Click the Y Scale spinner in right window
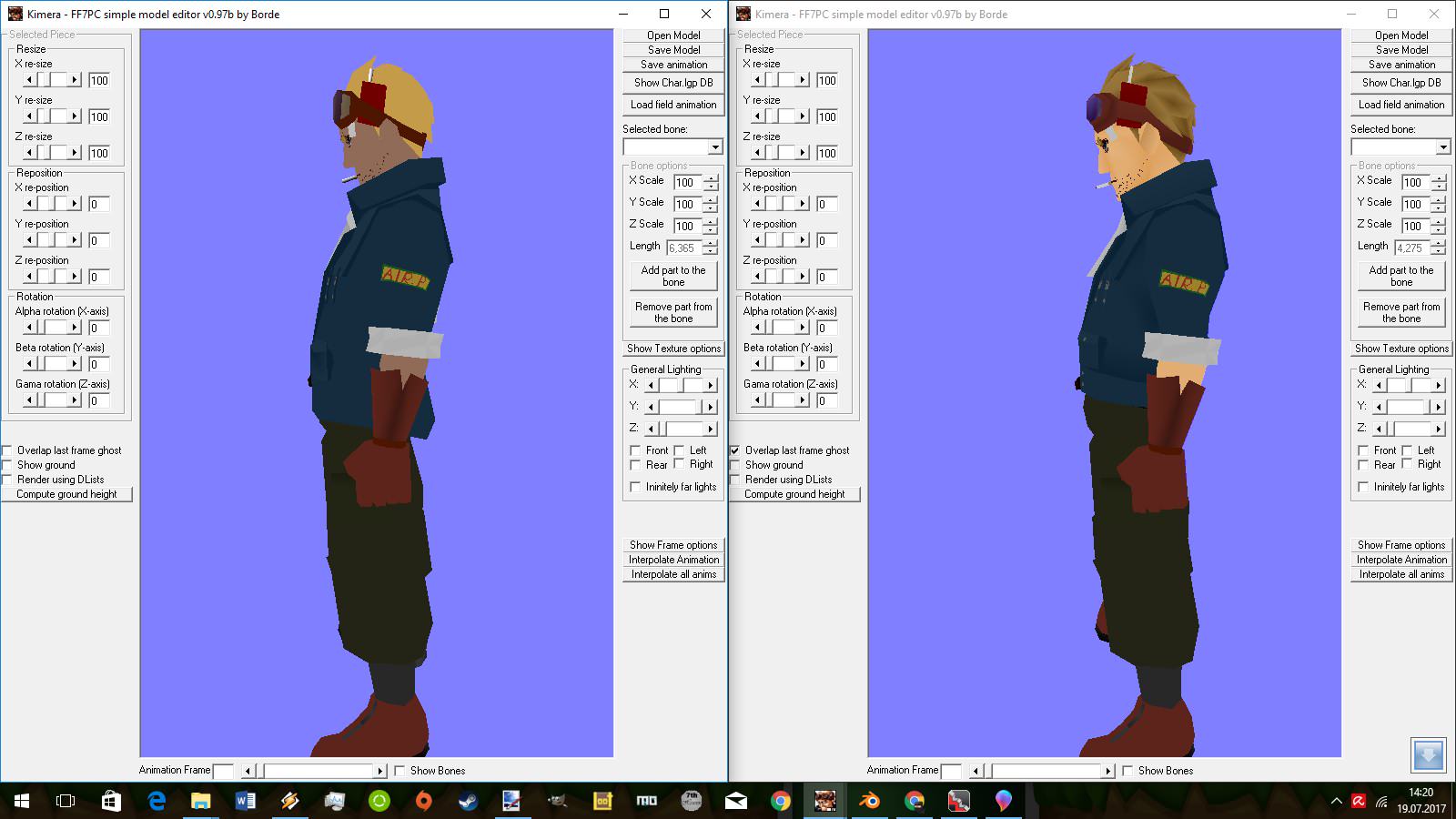This screenshot has height=819, width=1456. [1439, 204]
